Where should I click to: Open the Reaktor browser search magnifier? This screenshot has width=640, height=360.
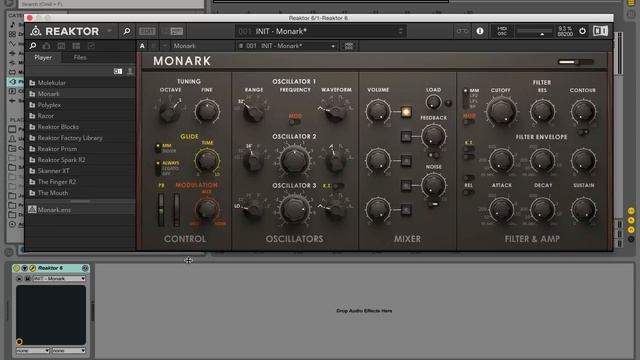point(127,31)
